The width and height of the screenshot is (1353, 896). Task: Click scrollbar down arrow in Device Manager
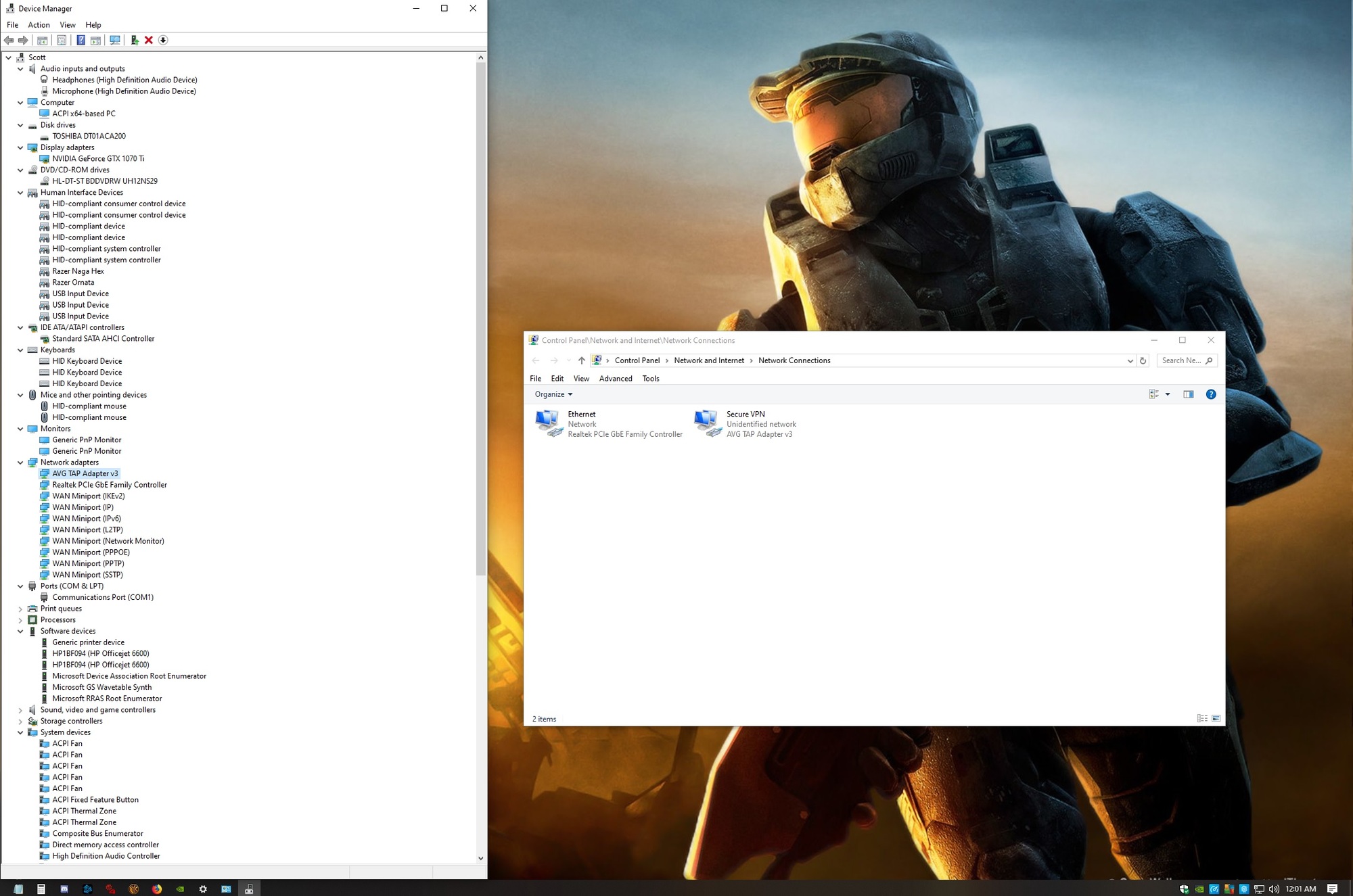(481, 858)
